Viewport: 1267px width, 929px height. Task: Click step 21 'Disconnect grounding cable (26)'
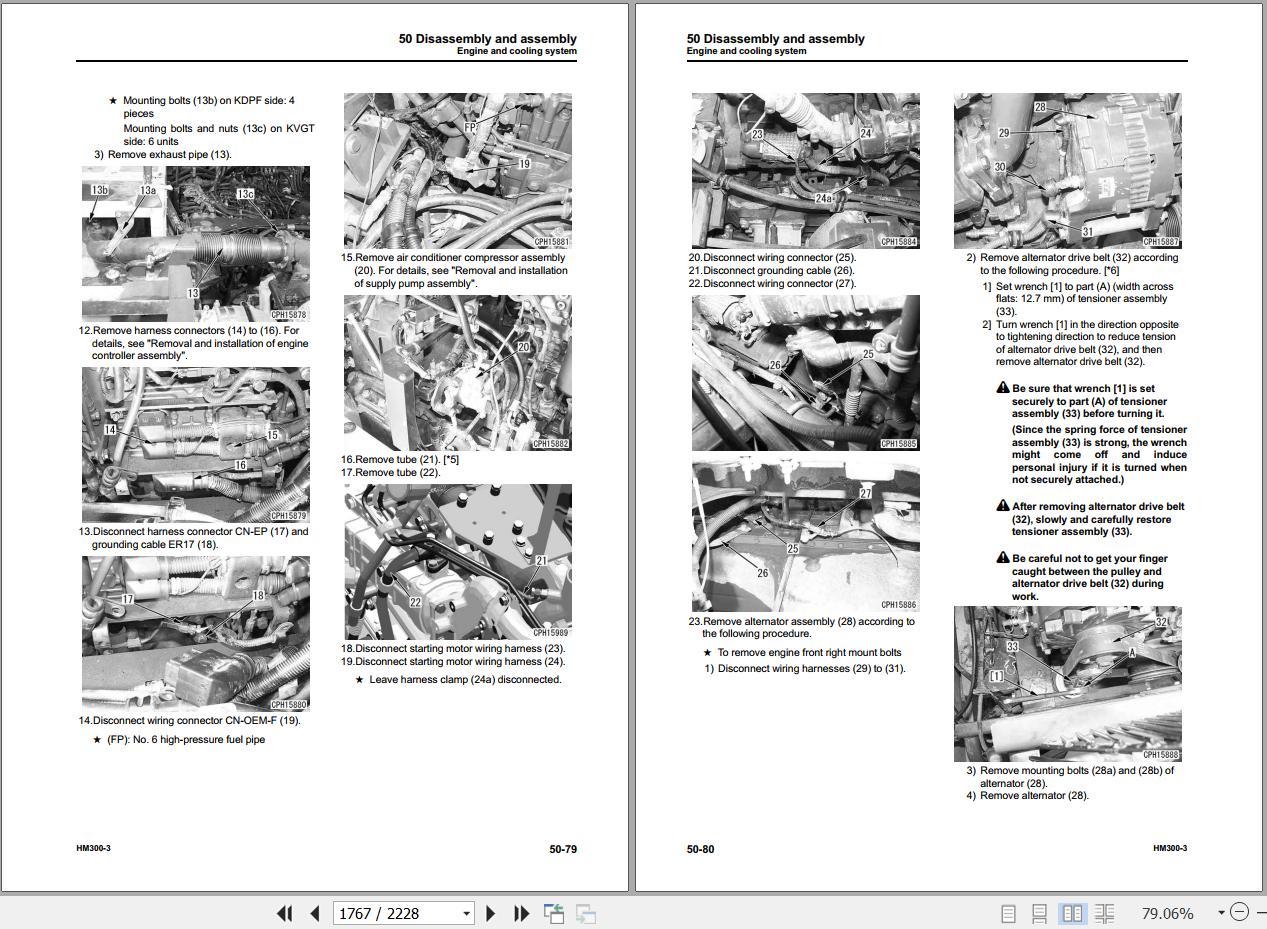point(772,270)
